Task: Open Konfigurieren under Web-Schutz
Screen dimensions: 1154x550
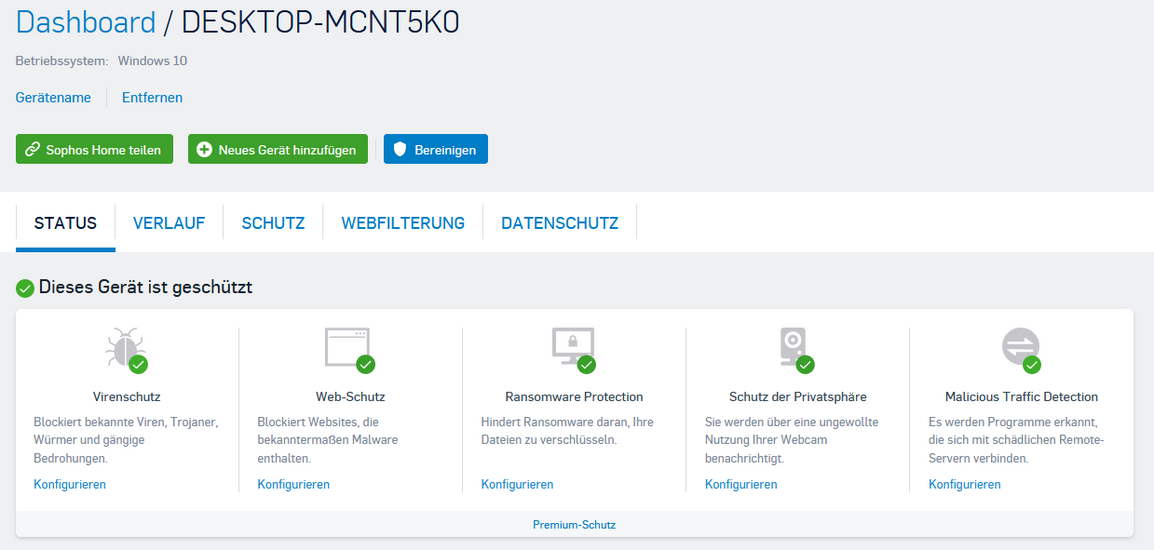Action: pos(294,484)
